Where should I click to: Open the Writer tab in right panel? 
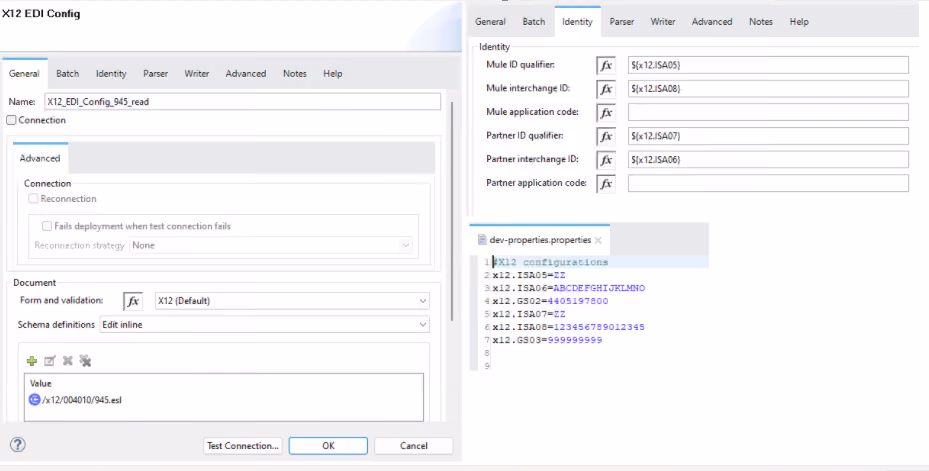tap(663, 21)
